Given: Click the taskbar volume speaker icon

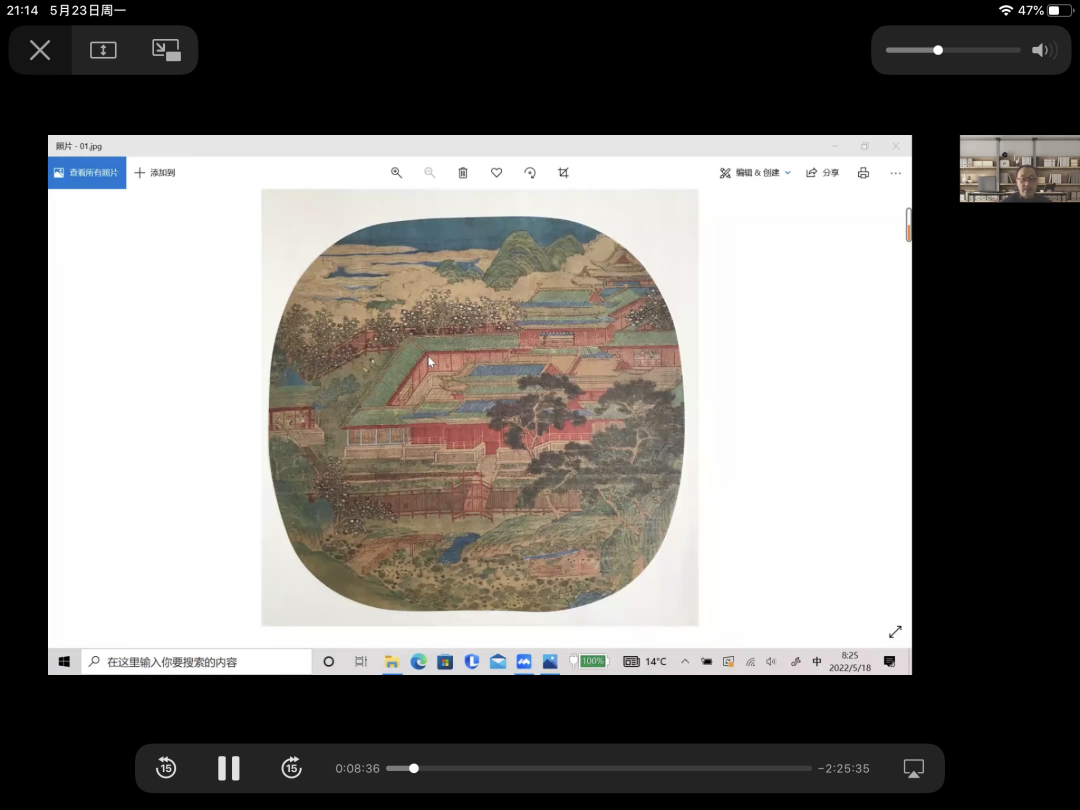Looking at the screenshot, I should pos(771,662).
